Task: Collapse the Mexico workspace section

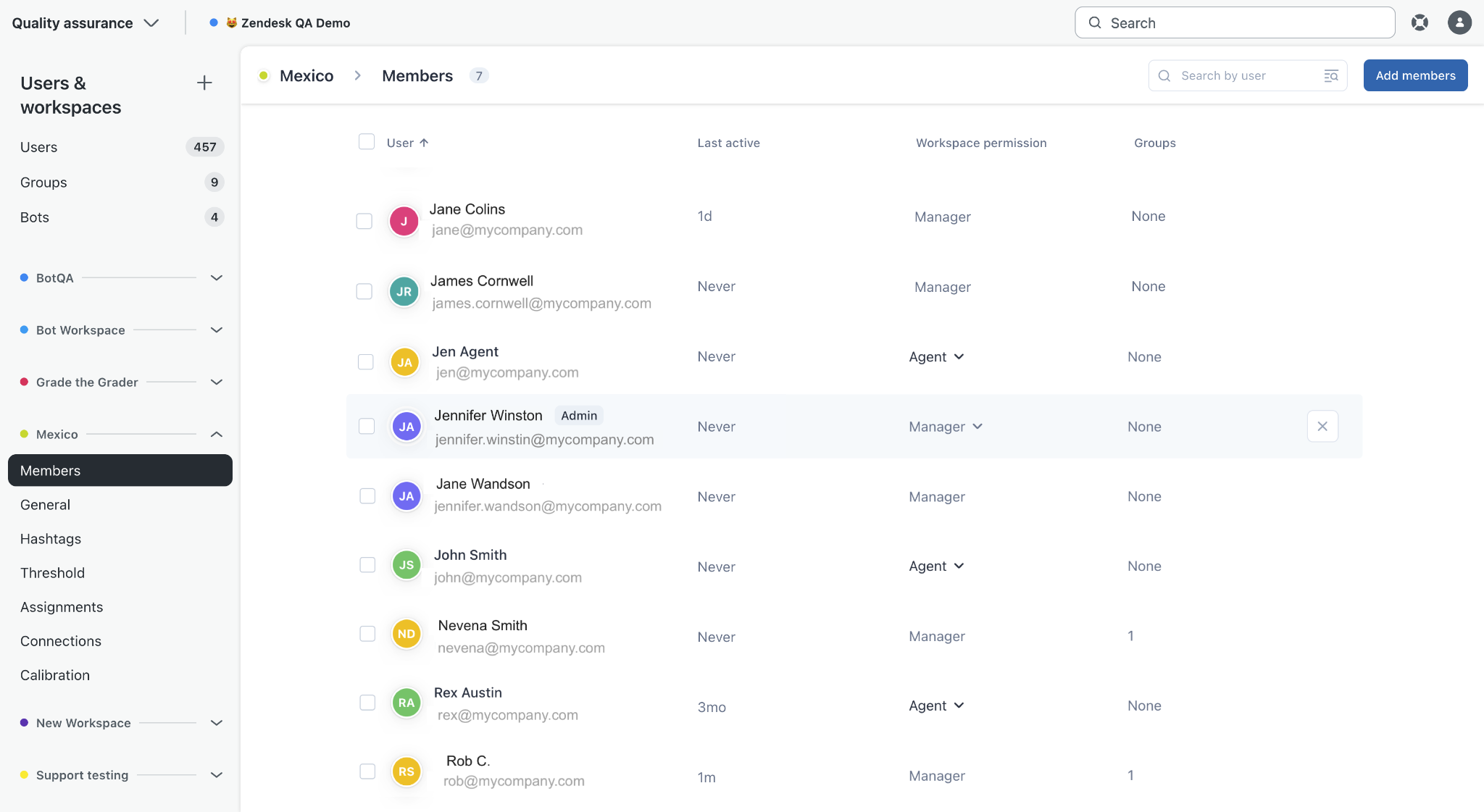Action: 216,434
